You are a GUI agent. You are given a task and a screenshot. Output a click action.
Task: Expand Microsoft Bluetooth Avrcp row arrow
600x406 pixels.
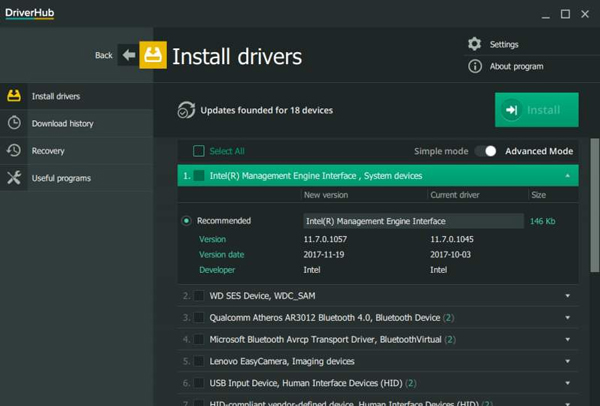tap(567, 339)
